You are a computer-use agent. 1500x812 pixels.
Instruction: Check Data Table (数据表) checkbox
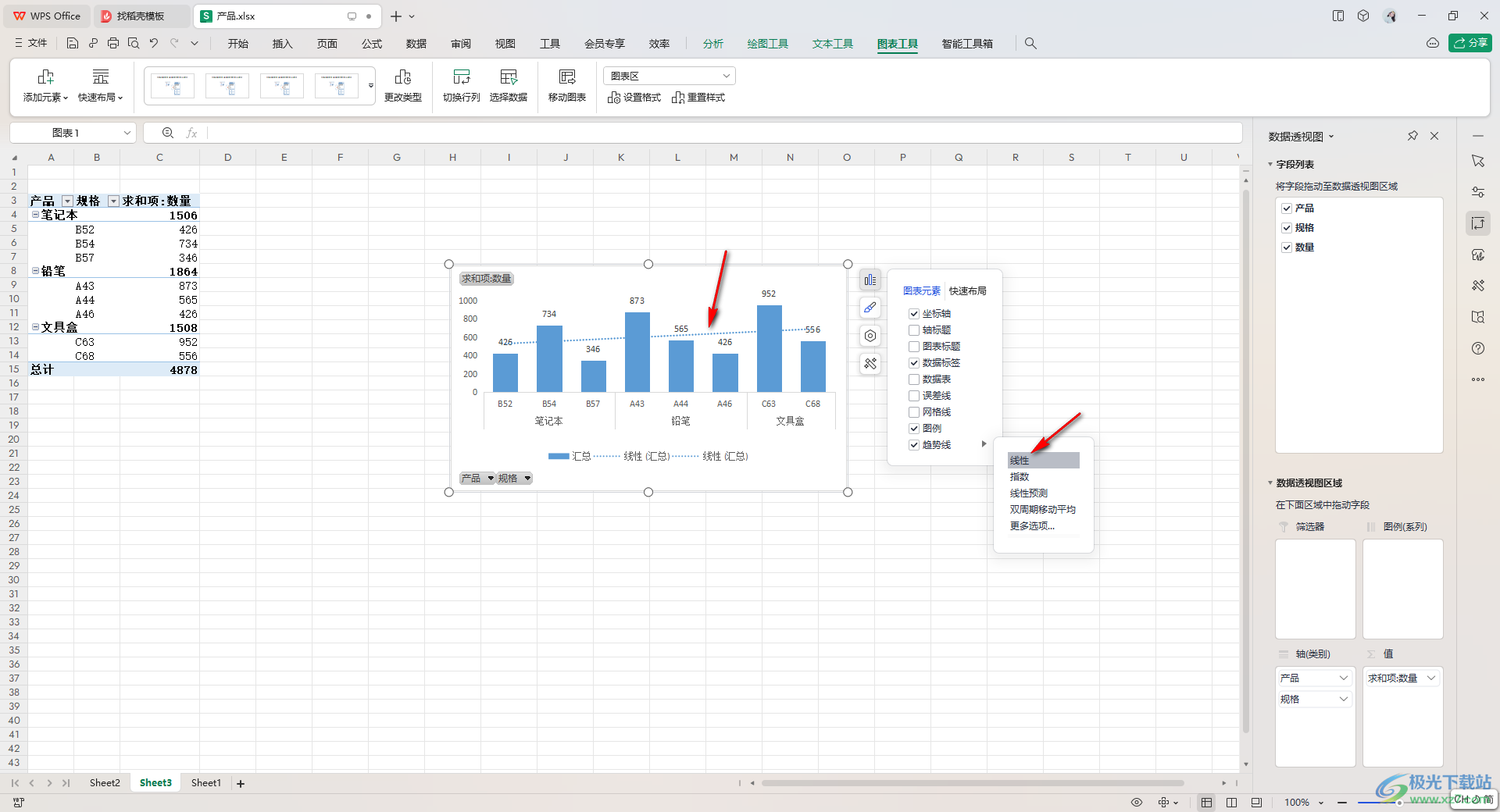914,379
